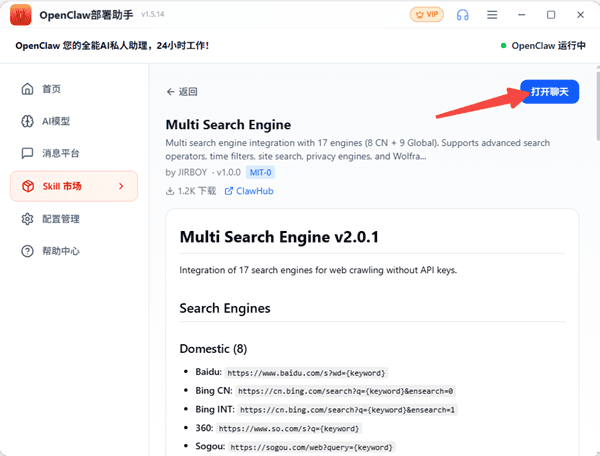Click the 帮助中心 question mark icon

[x=27, y=251]
